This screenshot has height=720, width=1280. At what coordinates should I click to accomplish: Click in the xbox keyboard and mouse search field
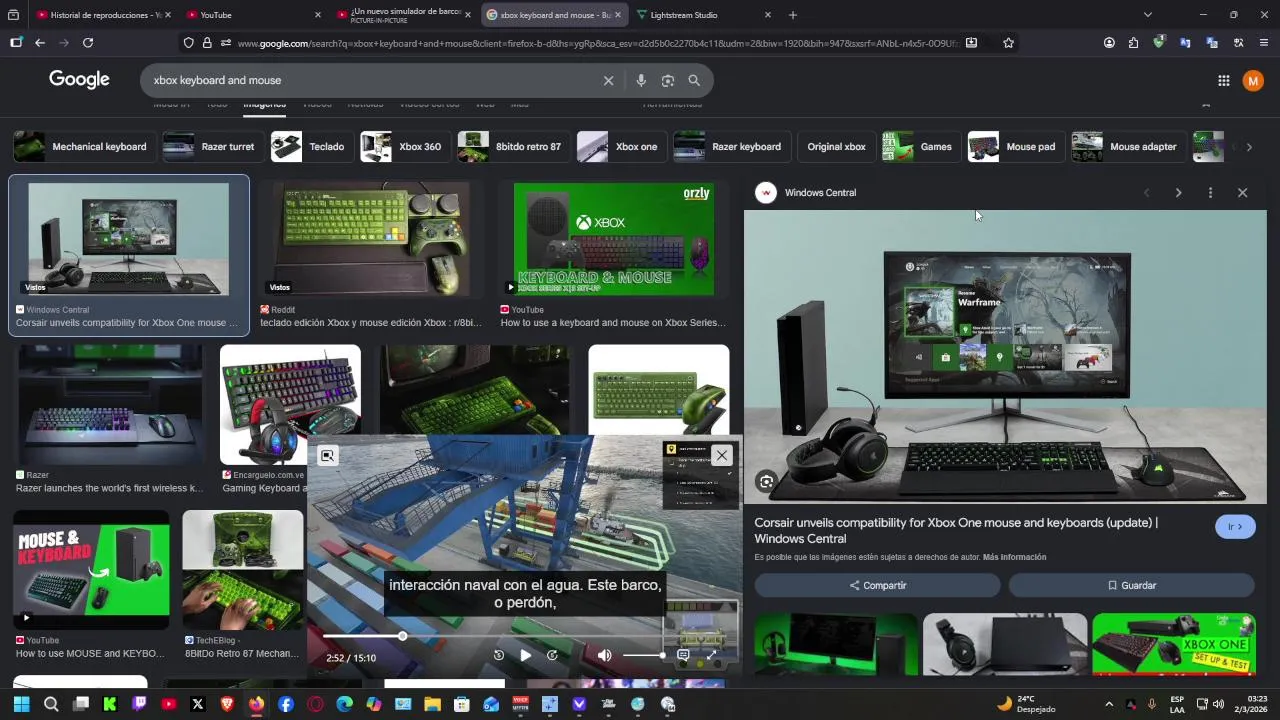pos(370,80)
